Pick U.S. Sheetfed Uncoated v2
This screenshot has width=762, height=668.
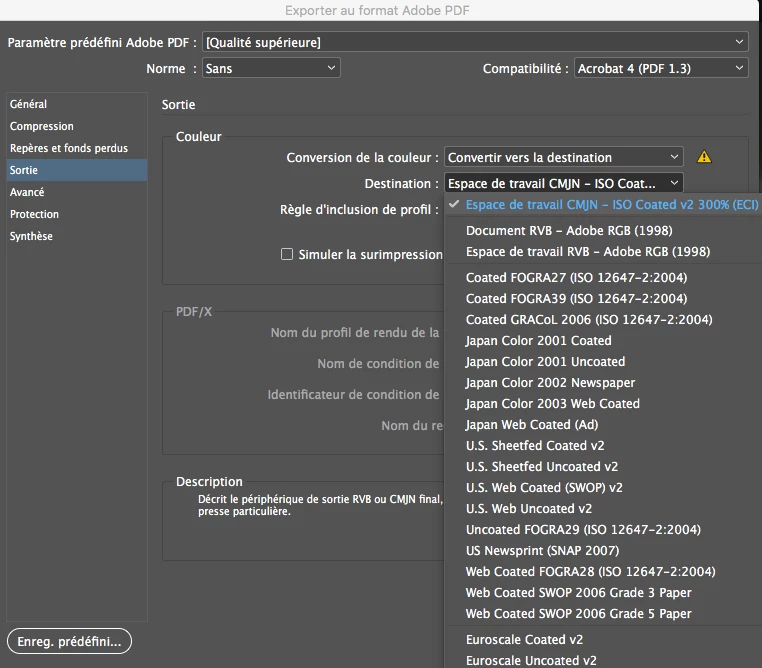tap(603, 466)
